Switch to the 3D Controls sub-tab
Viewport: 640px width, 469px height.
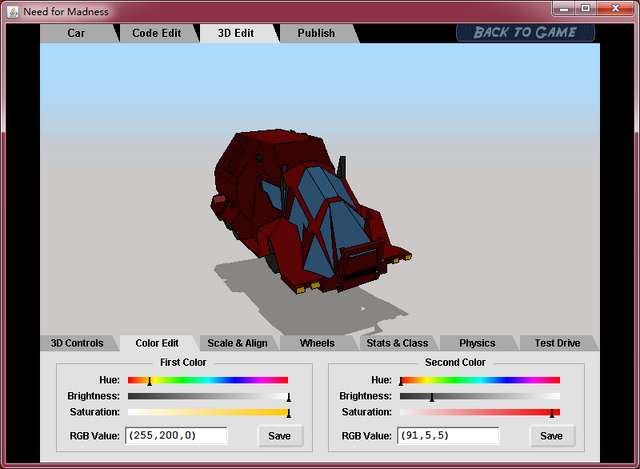pyautogui.click(x=77, y=343)
